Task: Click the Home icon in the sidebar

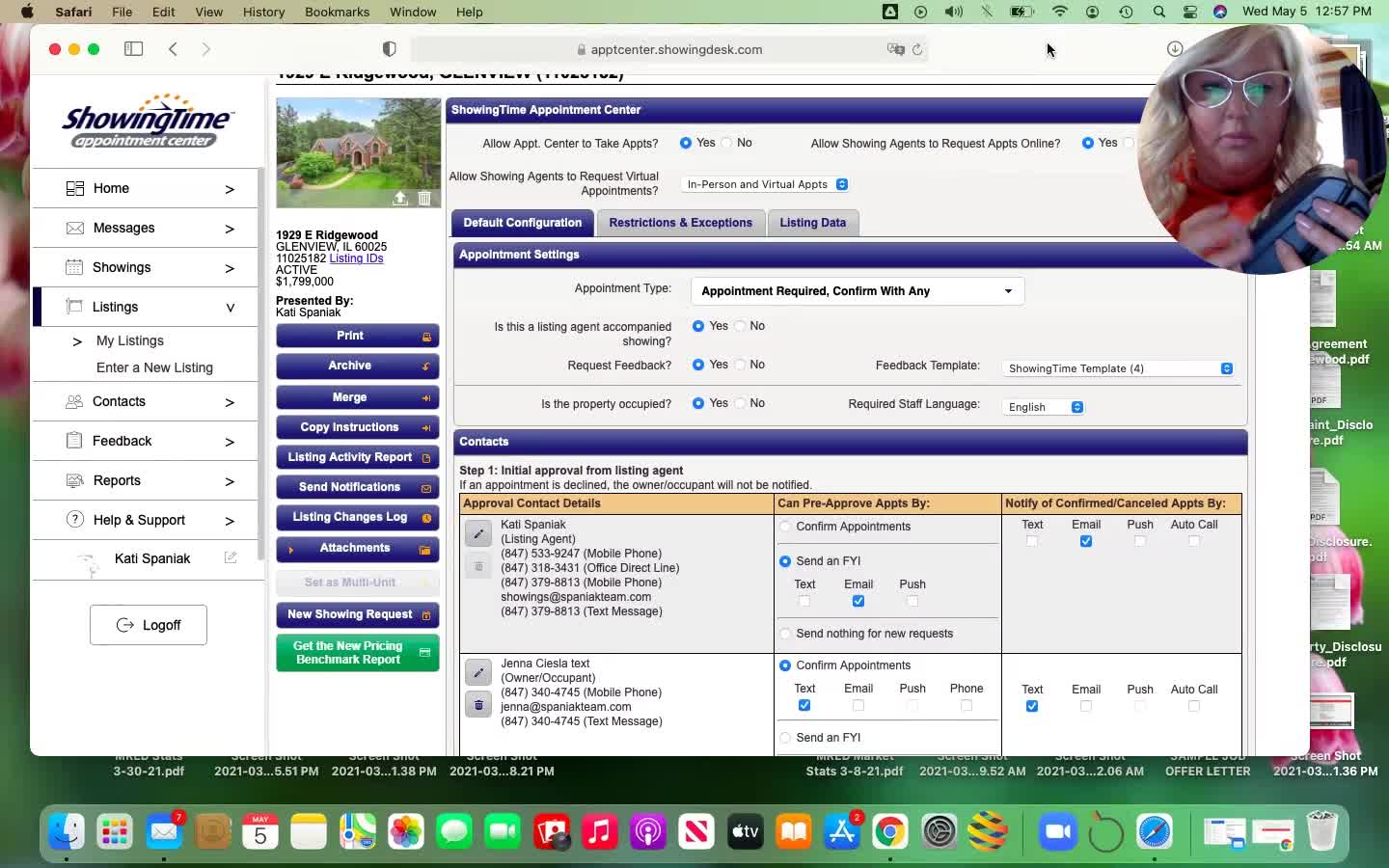Action: pyautogui.click(x=74, y=188)
